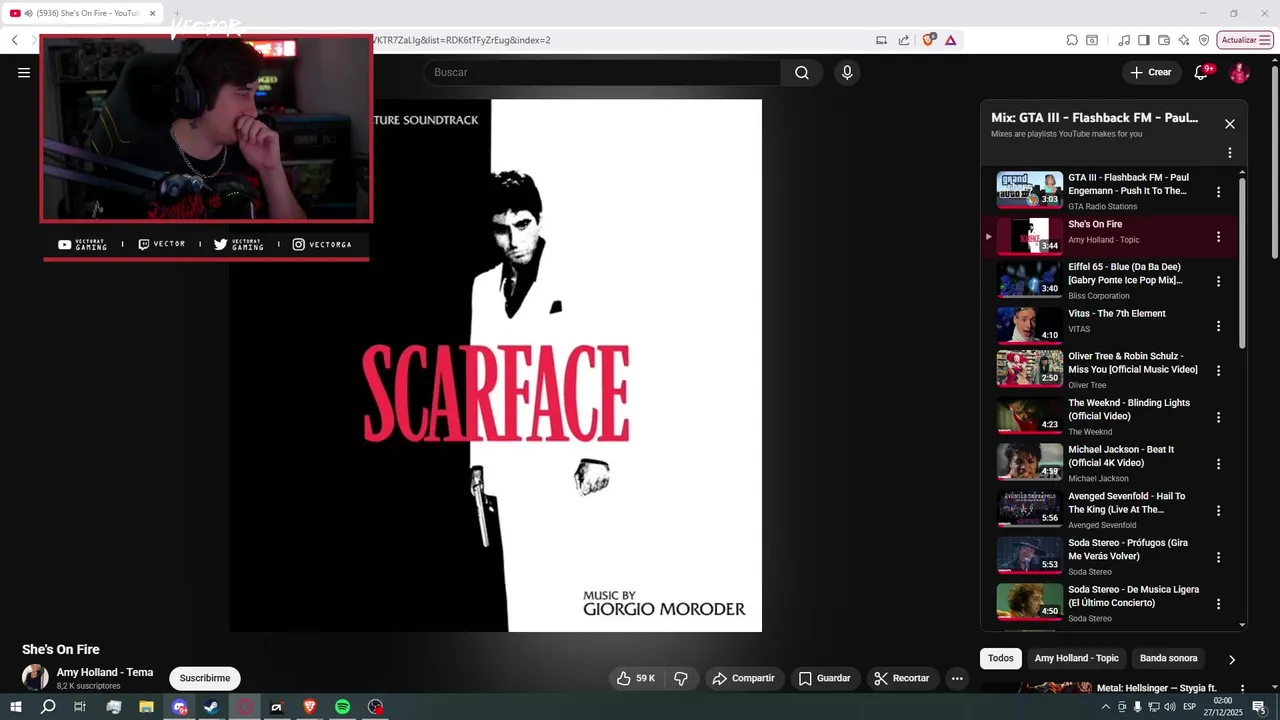Select the Todos filter chip
The width and height of the screenshot is (1280, 720).
tap(1001, 658)
